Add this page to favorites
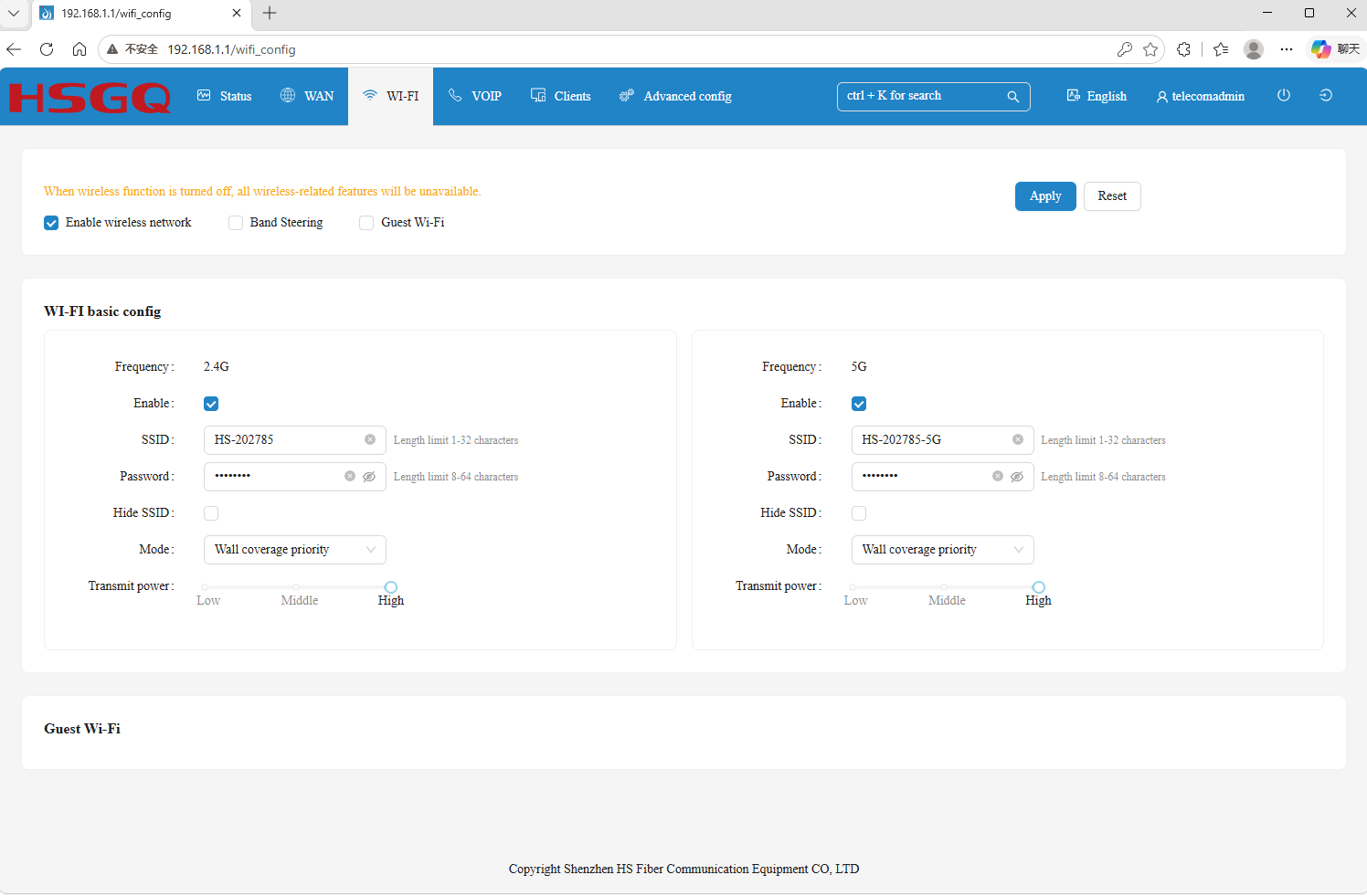The image size is (1367, 896). pyautogui.click(x=1150, y=49)
